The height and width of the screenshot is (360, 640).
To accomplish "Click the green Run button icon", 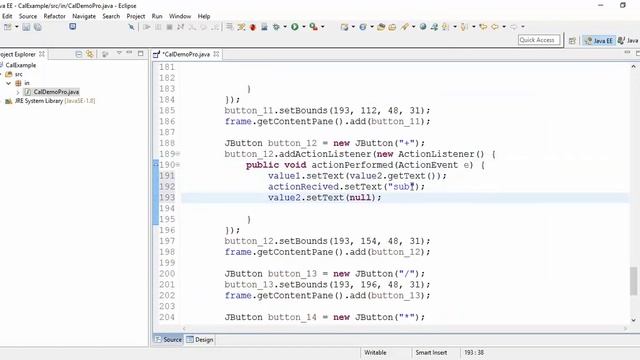I will tap(295, 27).
